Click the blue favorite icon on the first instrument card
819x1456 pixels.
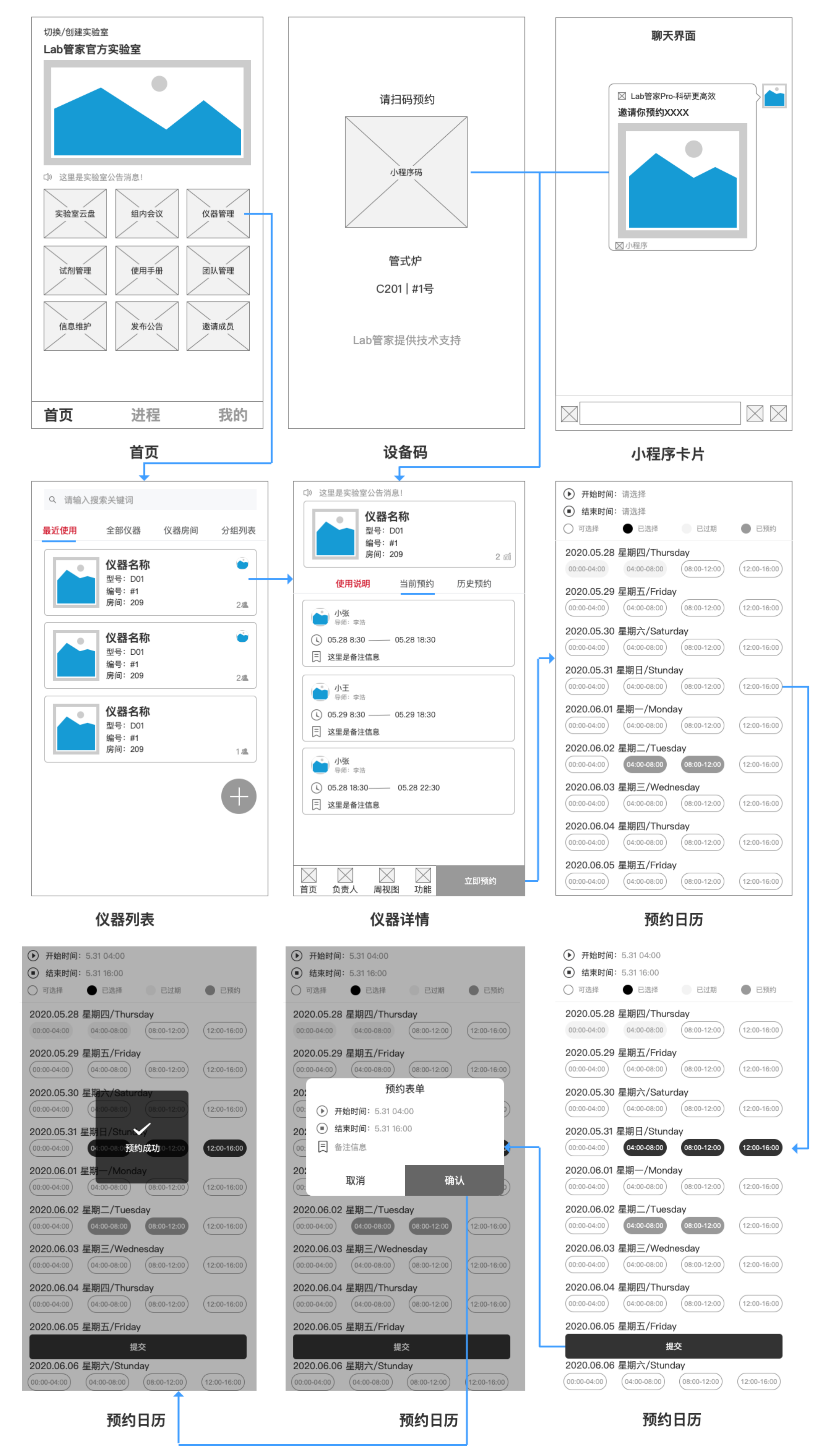pyautogui.click(x=242, y=564)
